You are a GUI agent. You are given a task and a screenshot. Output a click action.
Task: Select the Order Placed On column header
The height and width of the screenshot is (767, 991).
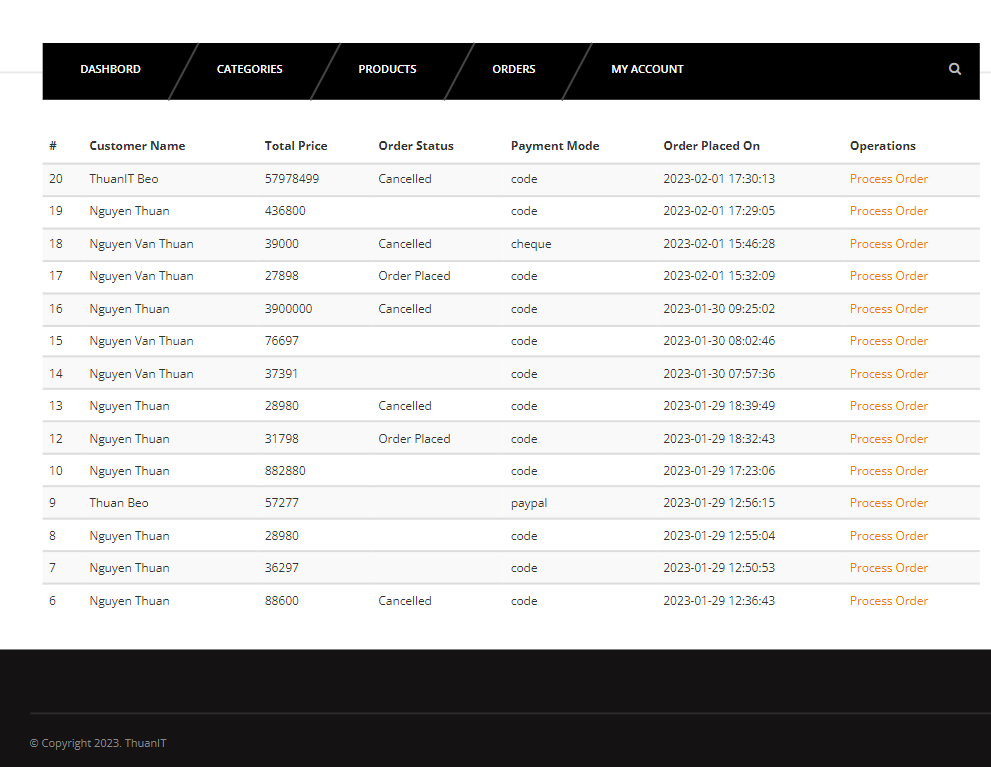point(711,145)
